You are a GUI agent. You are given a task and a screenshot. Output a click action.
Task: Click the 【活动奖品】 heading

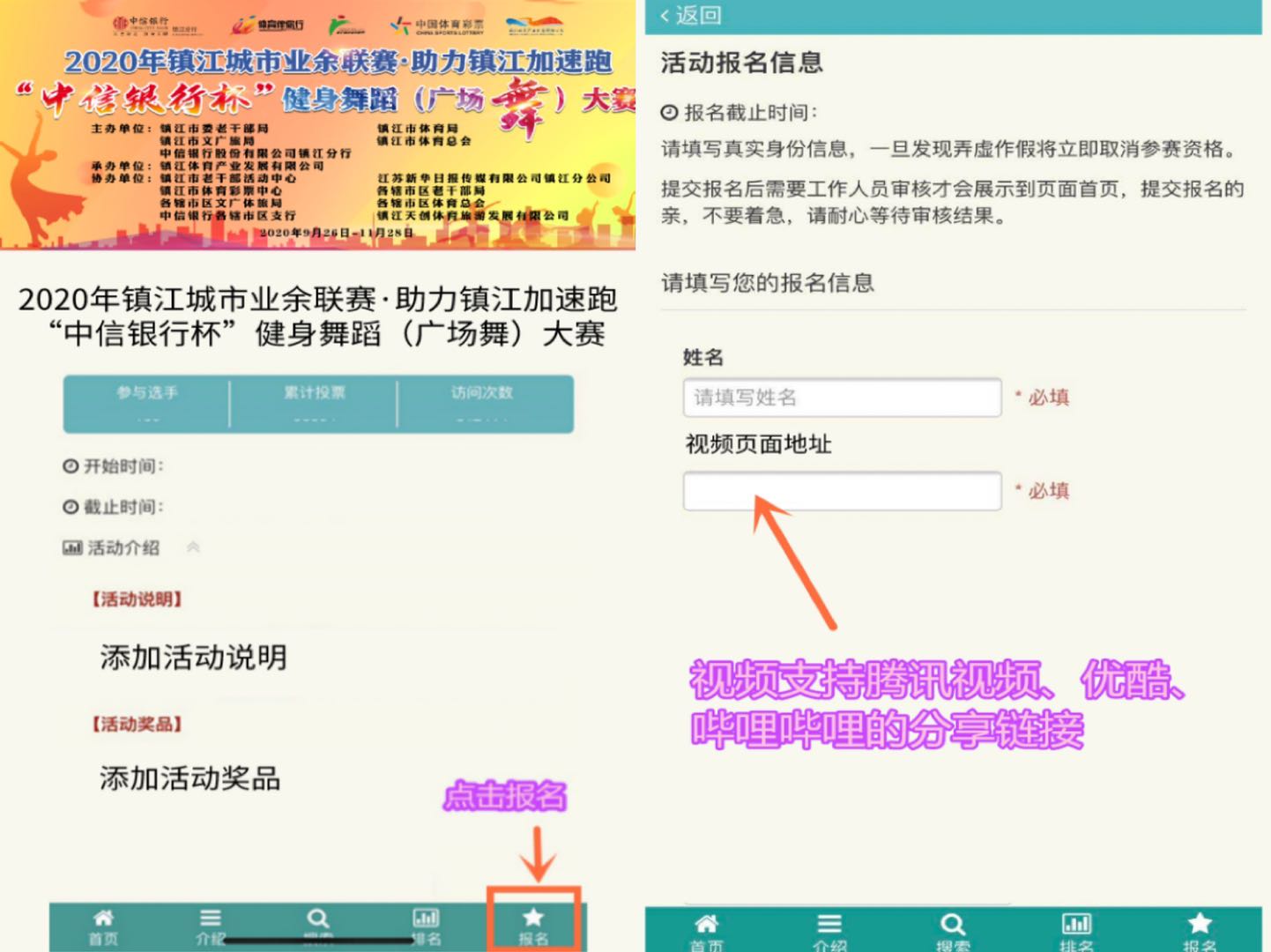(x=137, y=725)
